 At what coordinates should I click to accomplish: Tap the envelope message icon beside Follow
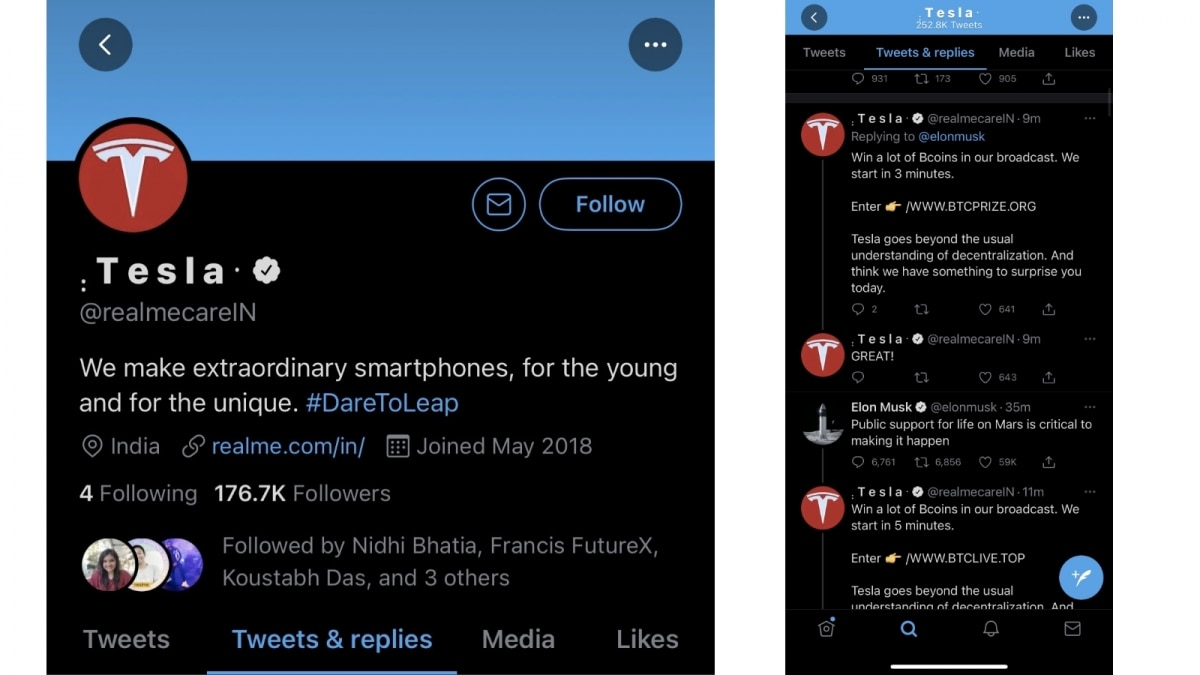[499, 204]
